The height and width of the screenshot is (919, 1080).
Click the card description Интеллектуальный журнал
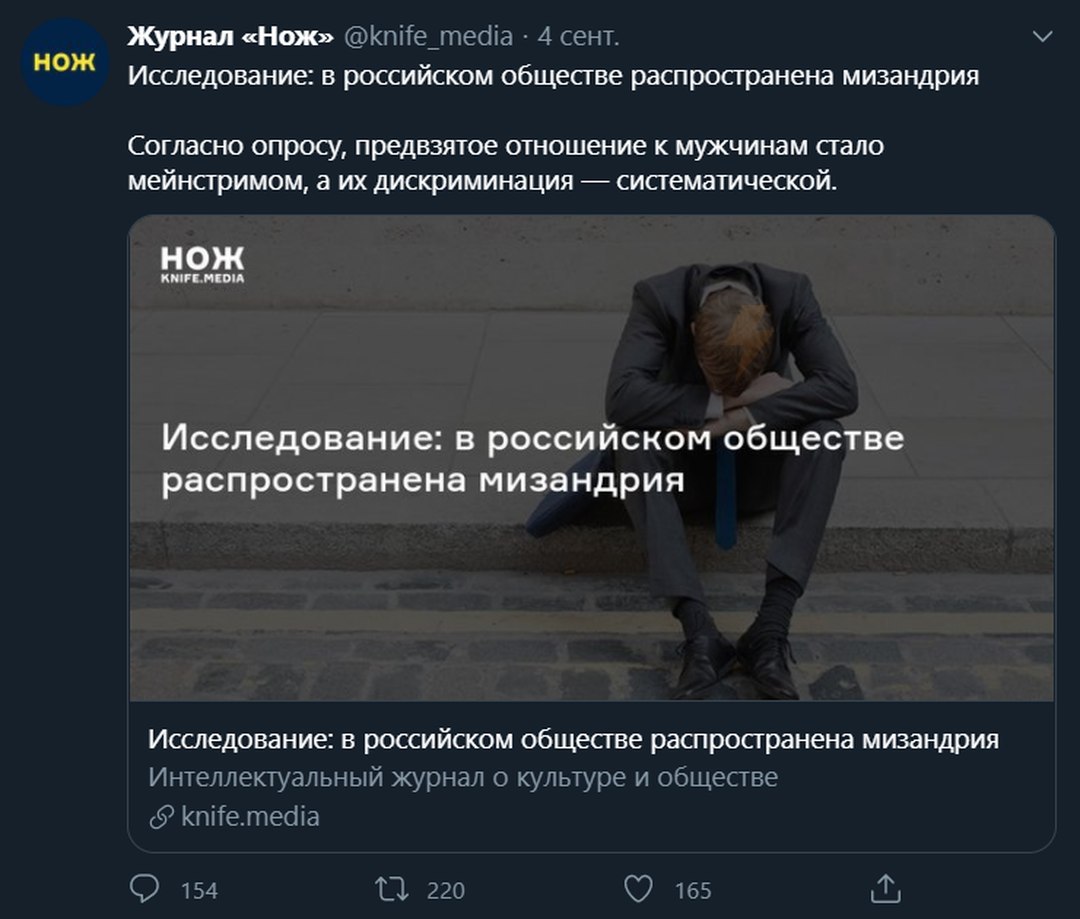click(463, 777)
